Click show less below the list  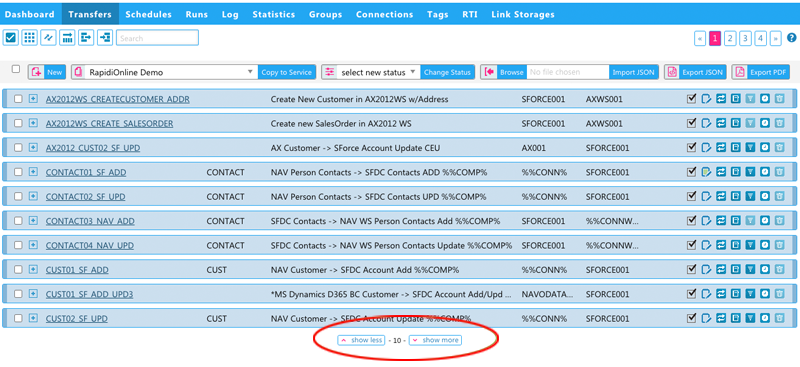click(x=361, y=340)
